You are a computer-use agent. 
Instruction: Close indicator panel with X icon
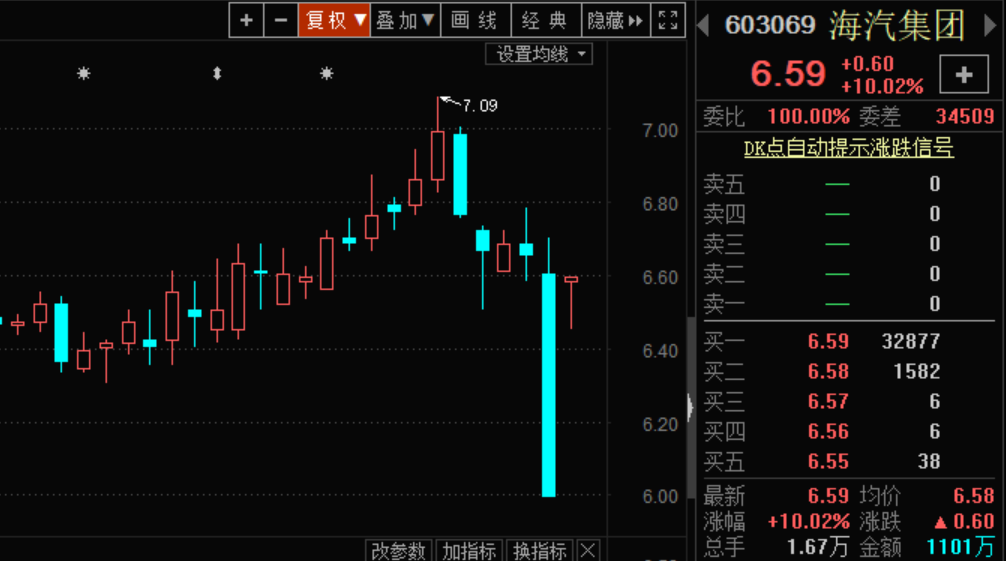point(588,551)
